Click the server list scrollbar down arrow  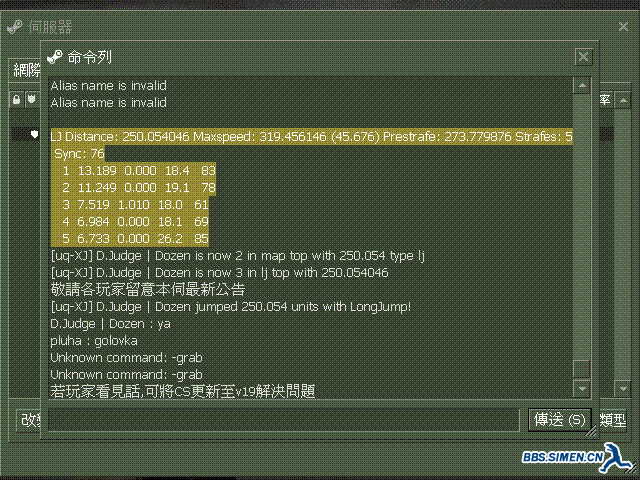(623, 389)
